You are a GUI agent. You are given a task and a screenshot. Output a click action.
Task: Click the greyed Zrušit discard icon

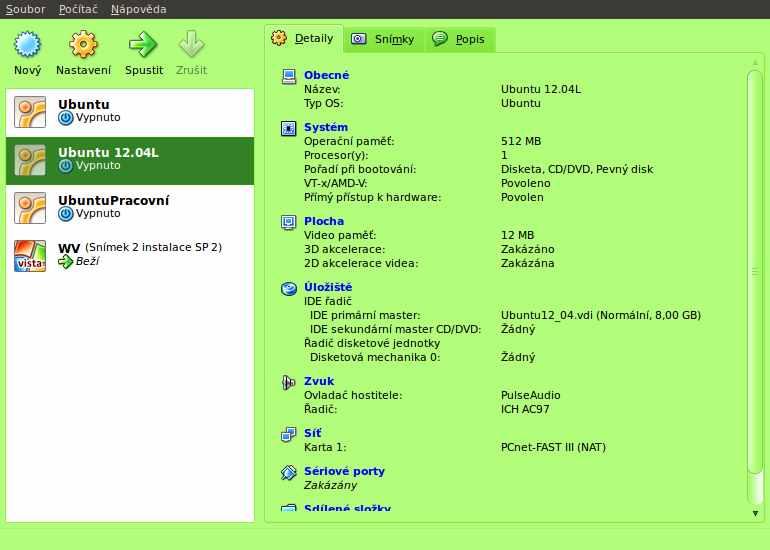tap(192, 45)
